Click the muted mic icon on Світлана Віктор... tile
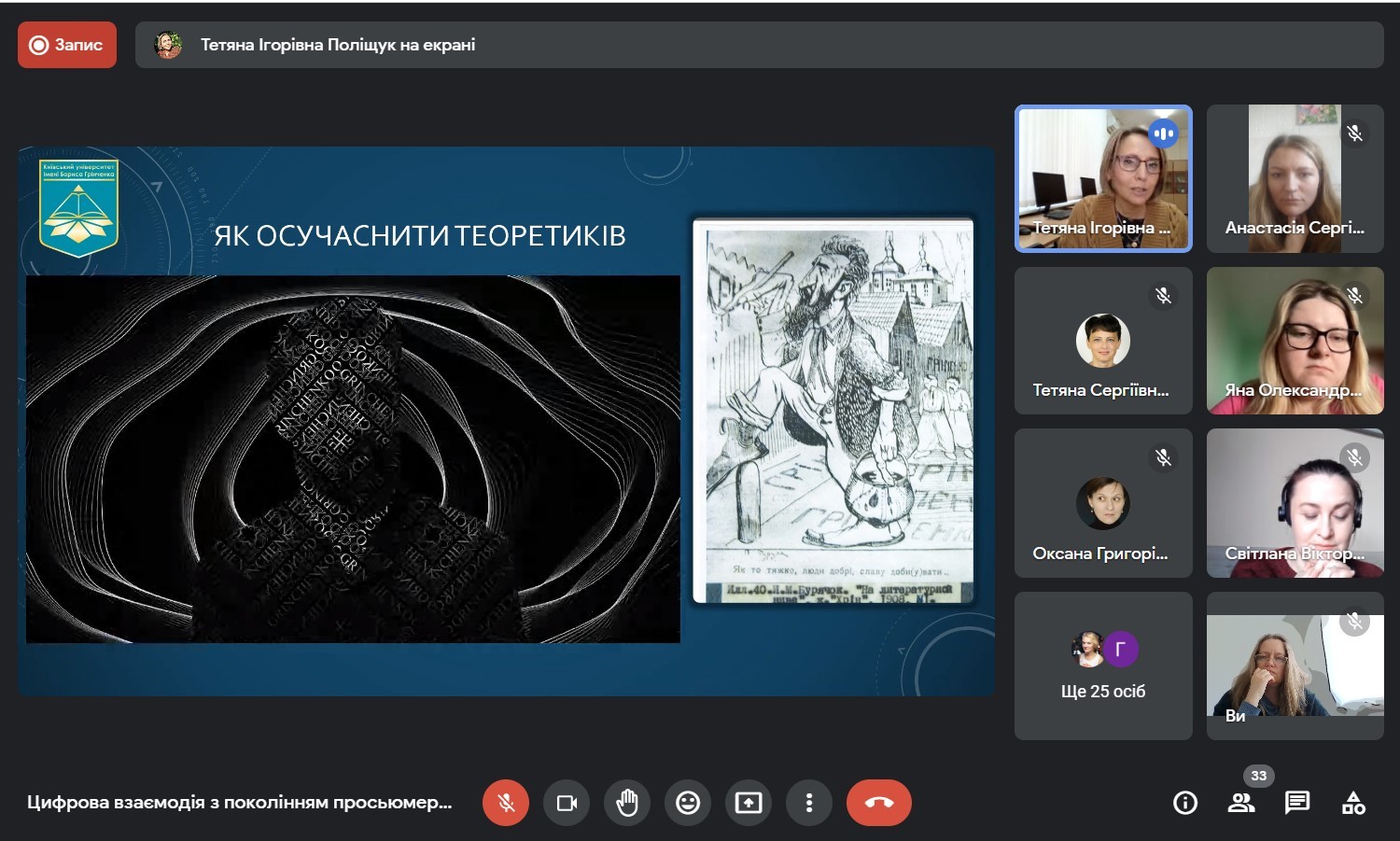The image size is (1400, 841). [x=1354, y=457]
